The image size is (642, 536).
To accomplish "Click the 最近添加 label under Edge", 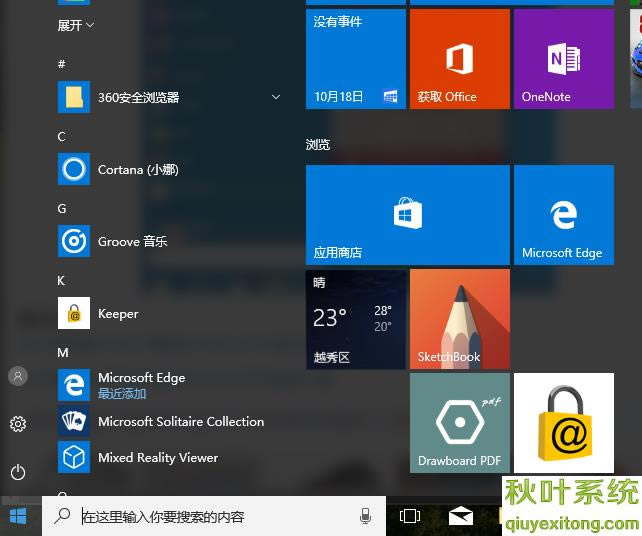I will tap(122, 394).
